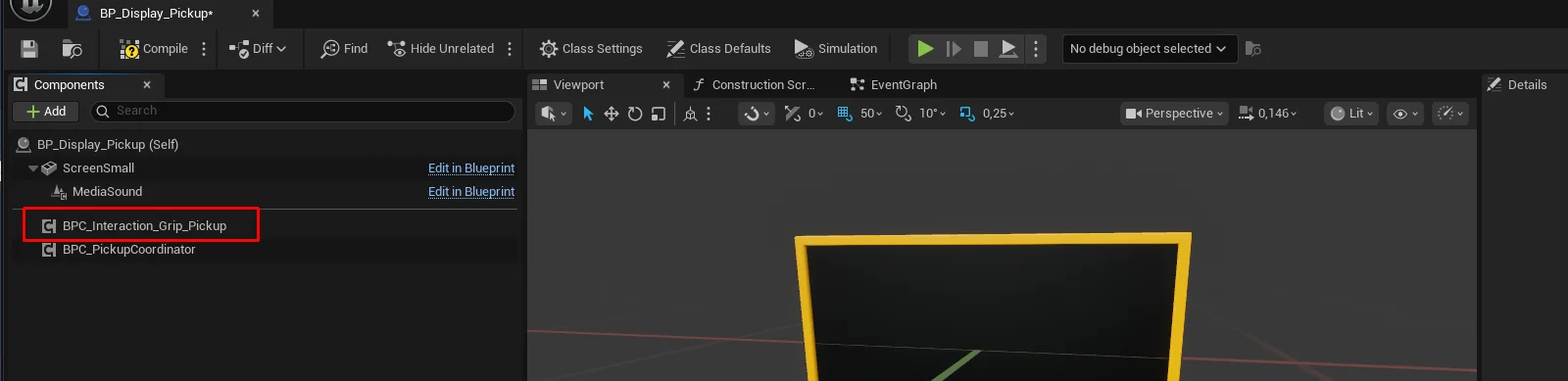Collapse the ScreenSmall component tree
This screenshot has height=381, width=1568.
point(33,168)
